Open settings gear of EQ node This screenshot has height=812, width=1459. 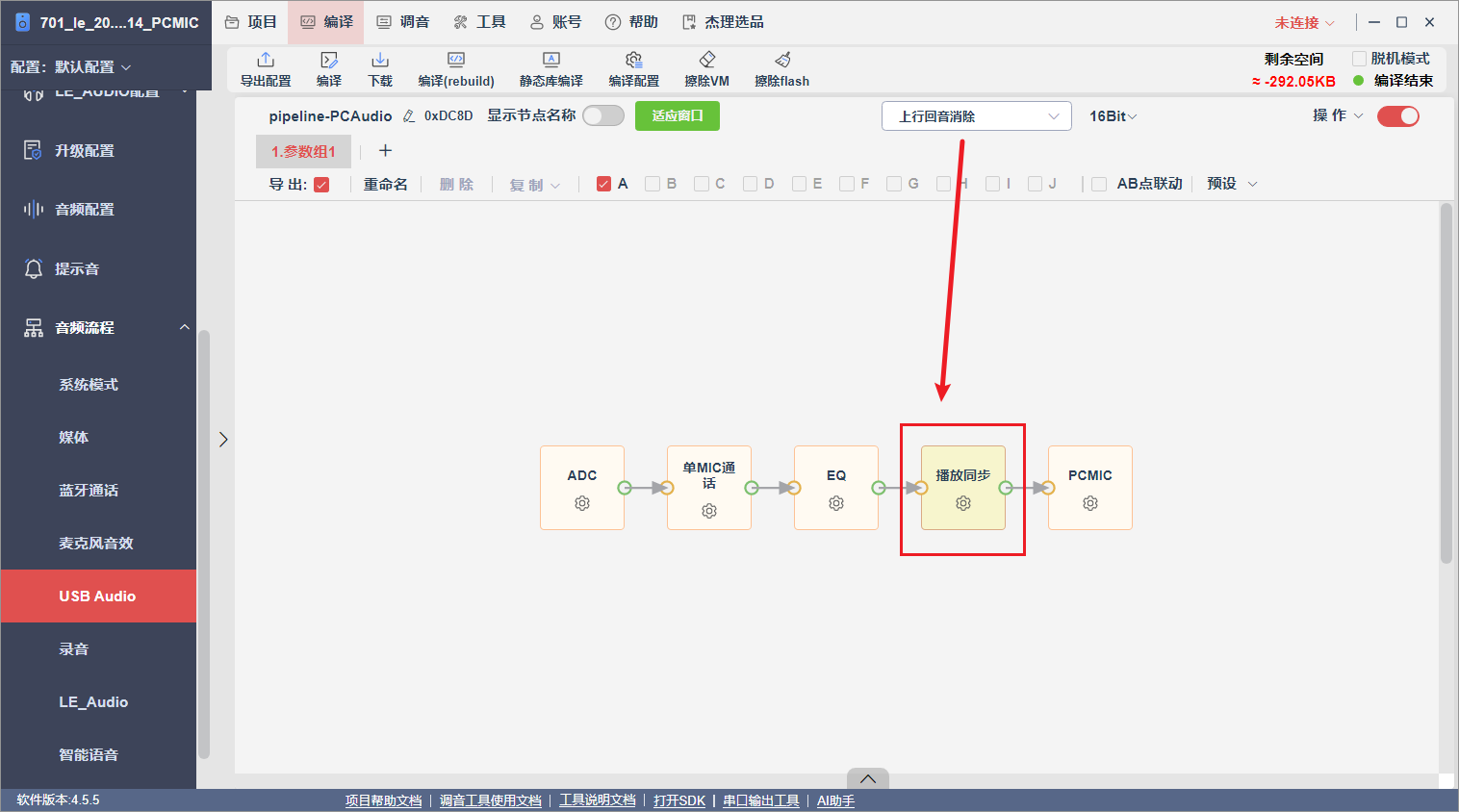[x=836, y=503]
